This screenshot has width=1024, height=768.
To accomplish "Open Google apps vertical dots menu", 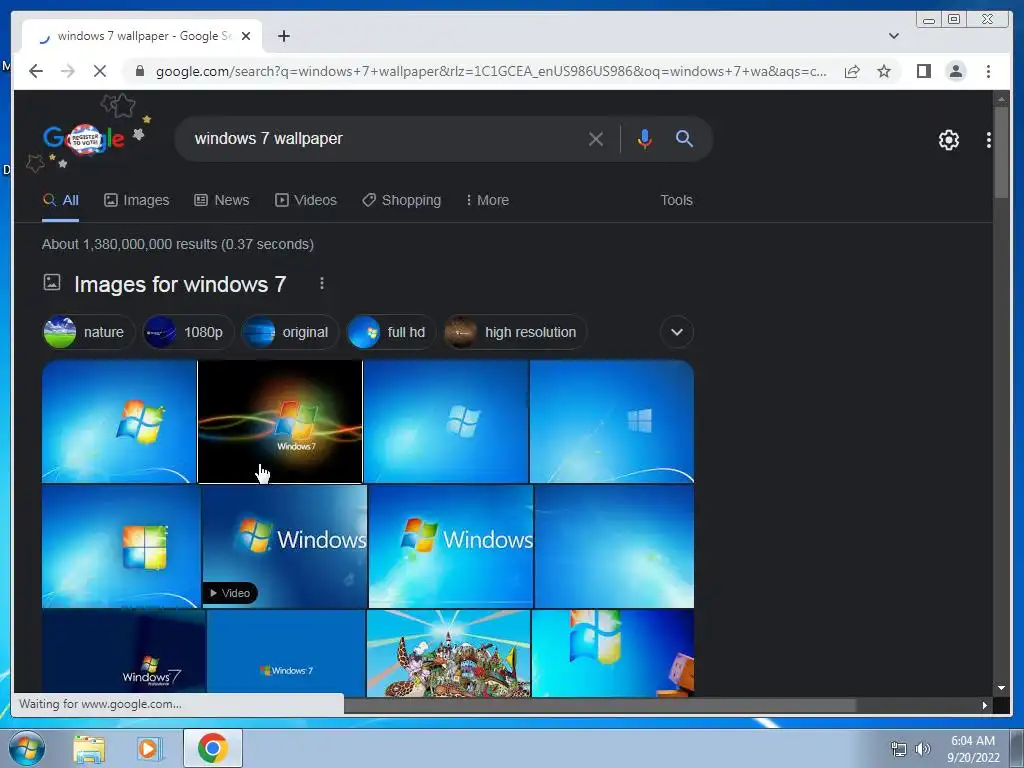I will [989, 140].
